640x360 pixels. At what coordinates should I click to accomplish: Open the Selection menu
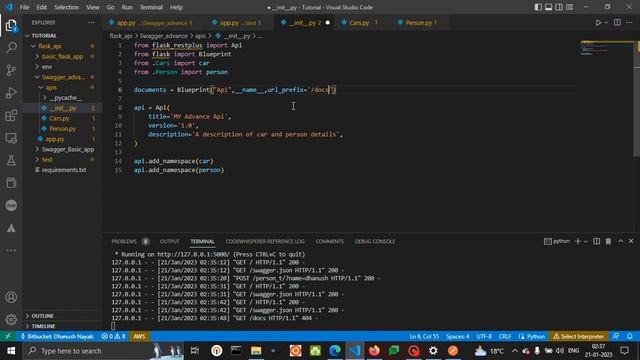point(67,7)
